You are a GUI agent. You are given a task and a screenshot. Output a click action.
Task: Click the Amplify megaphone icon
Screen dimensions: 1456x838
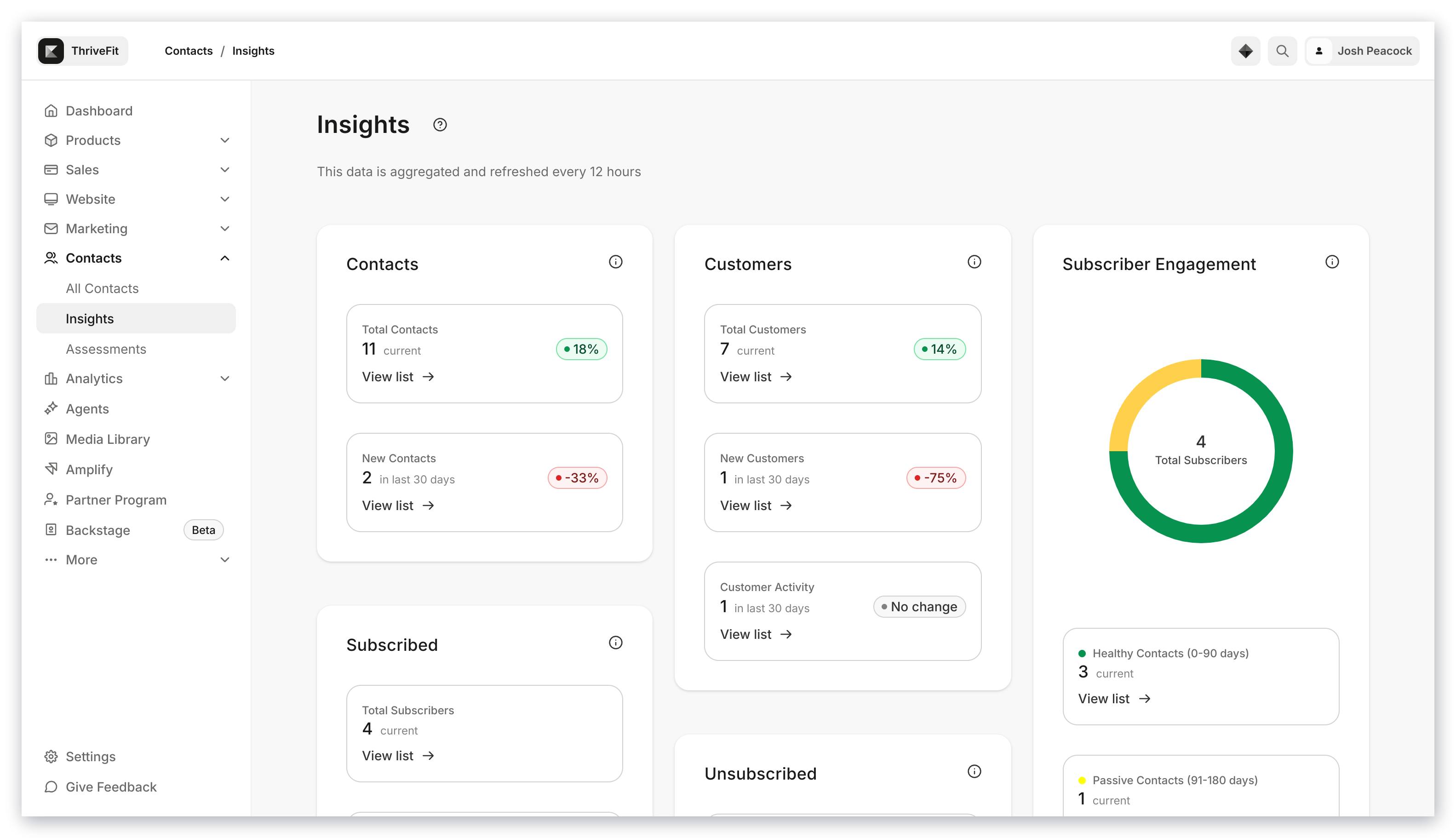point(51,469)
